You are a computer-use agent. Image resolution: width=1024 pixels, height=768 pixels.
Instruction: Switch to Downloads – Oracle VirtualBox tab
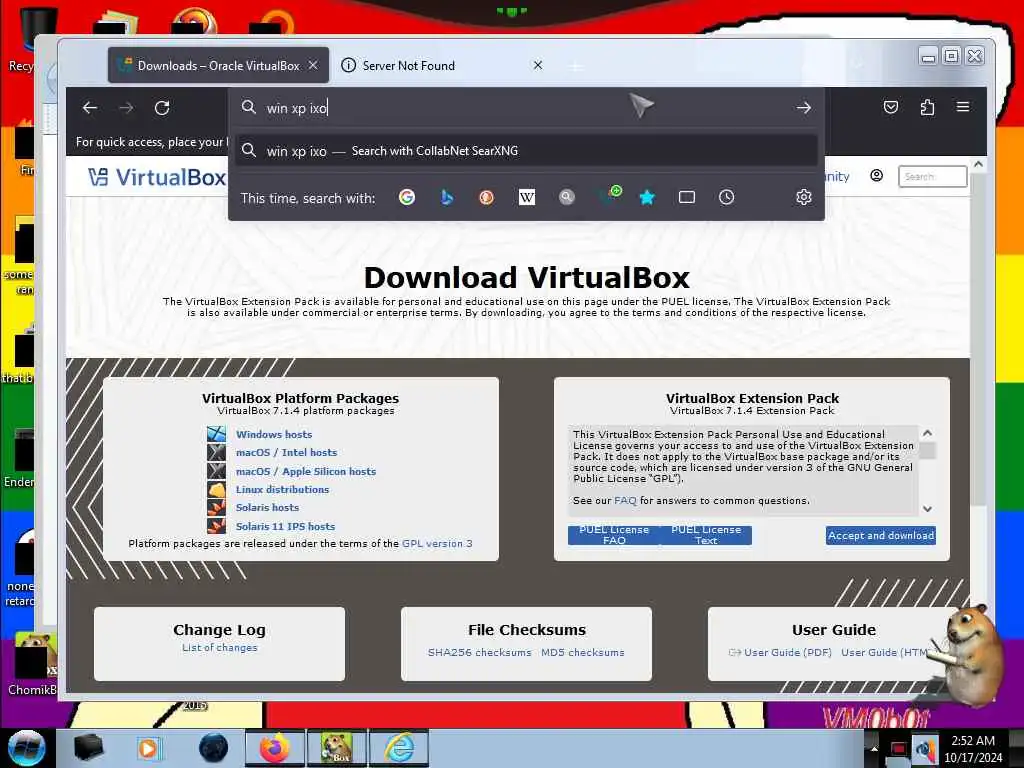pyautogui.click(x=218, y=65)
